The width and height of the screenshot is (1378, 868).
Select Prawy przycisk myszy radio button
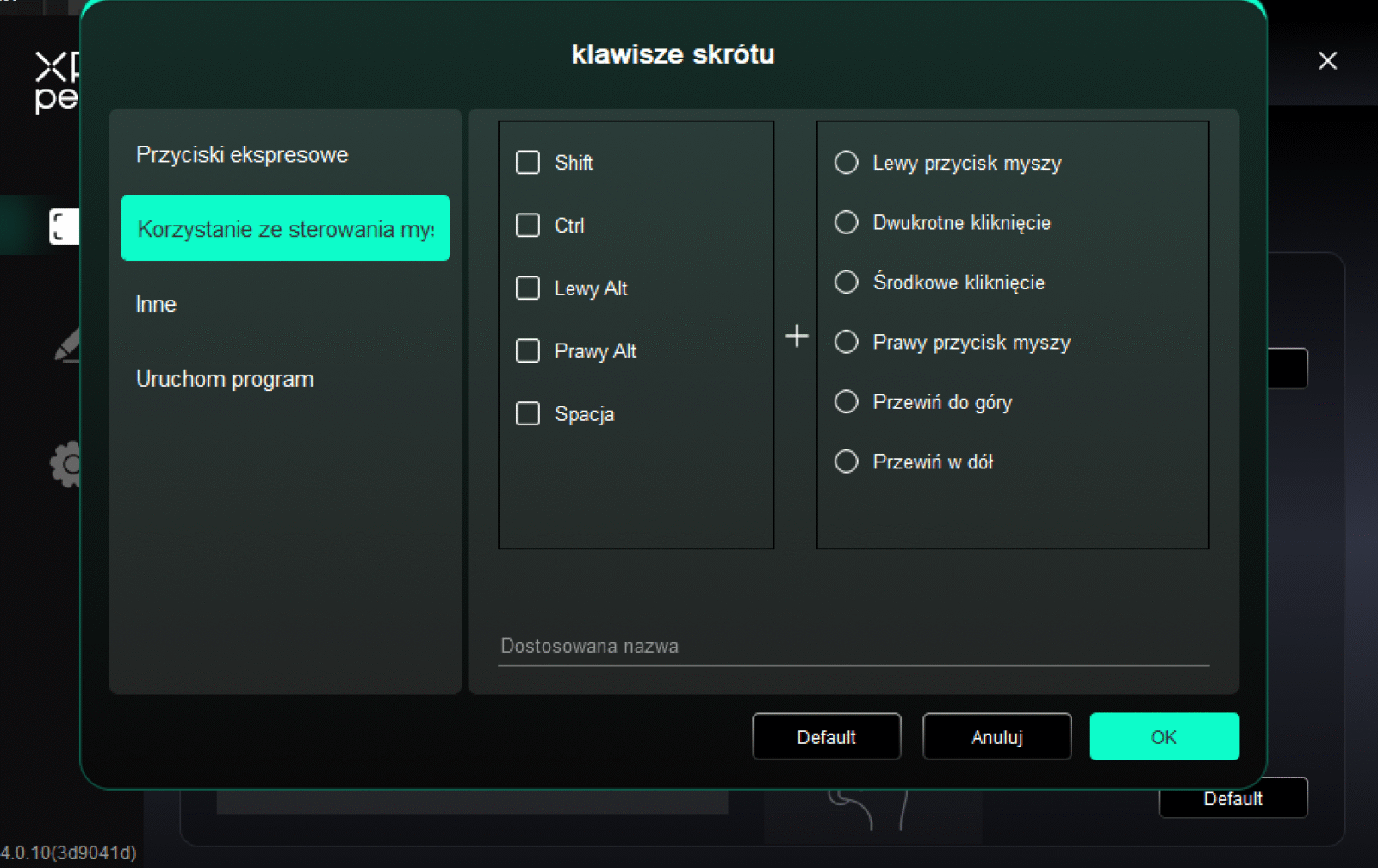point(847,343)
